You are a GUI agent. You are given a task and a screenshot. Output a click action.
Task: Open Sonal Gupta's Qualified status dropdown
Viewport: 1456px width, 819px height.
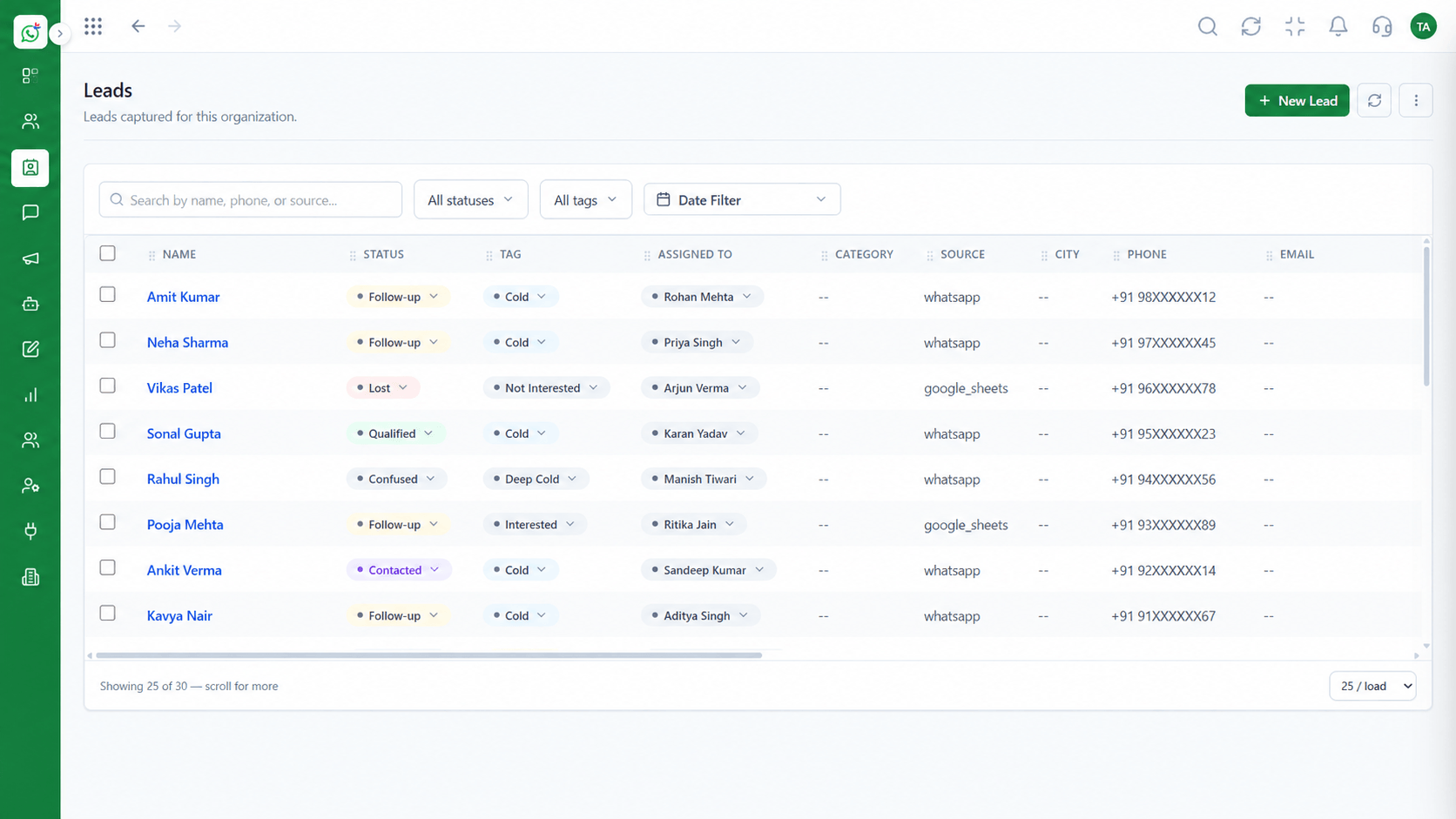point(395,433)
